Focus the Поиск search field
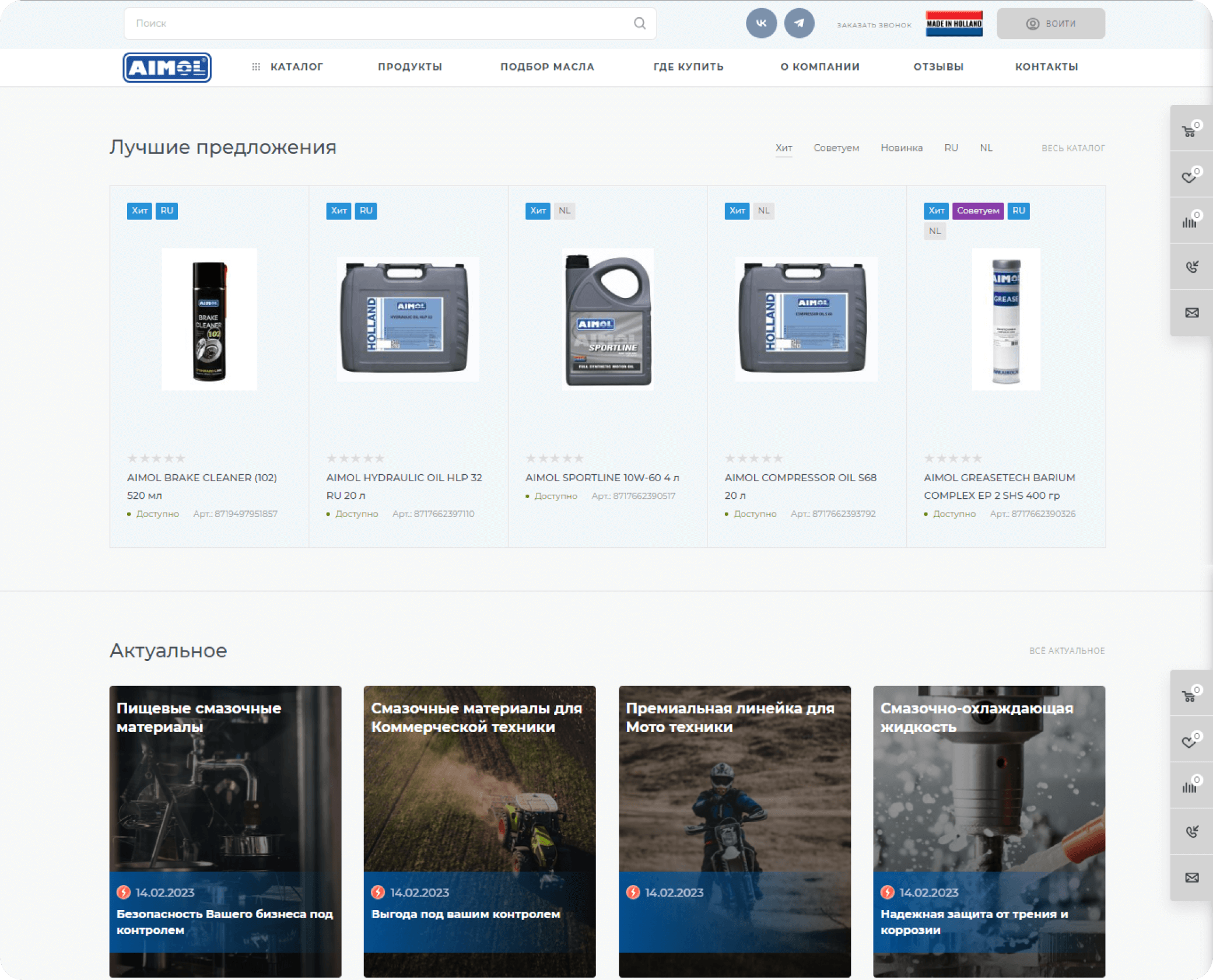This screenshot has width=1213, height=980. 390,23
